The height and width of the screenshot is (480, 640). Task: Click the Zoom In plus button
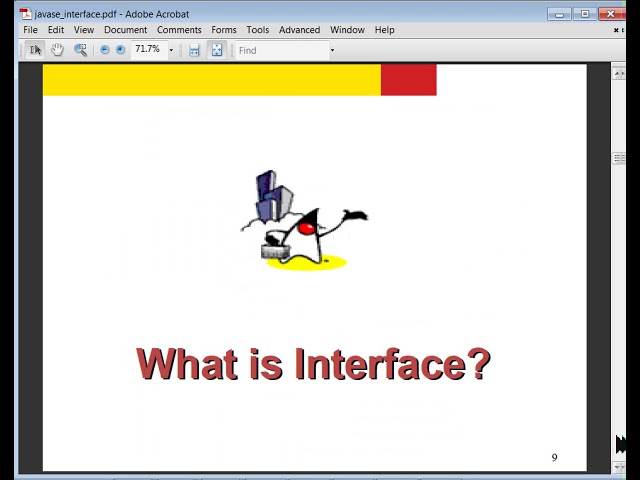120,50
